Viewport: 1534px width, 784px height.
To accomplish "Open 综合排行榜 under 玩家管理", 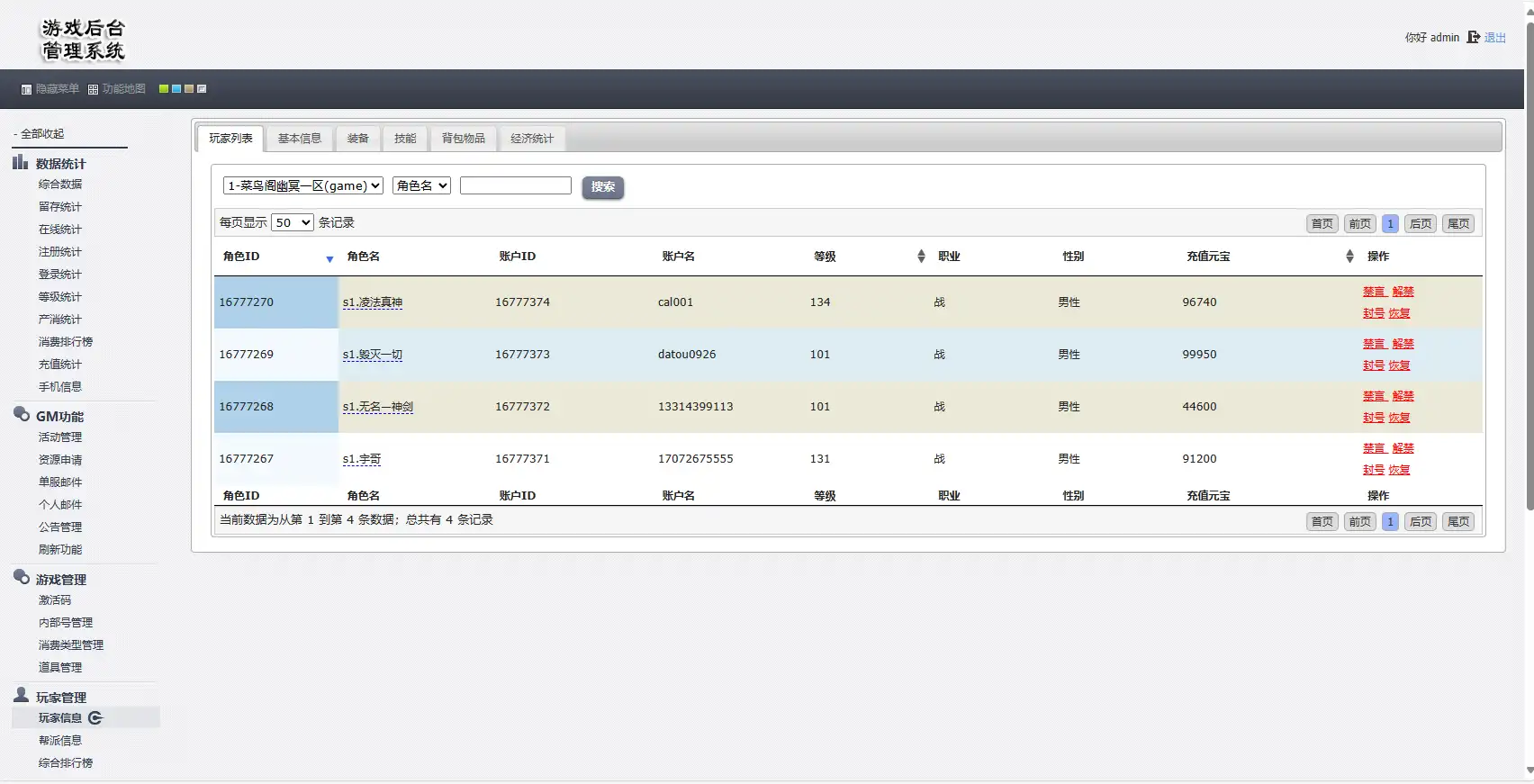I will [66, 763].
